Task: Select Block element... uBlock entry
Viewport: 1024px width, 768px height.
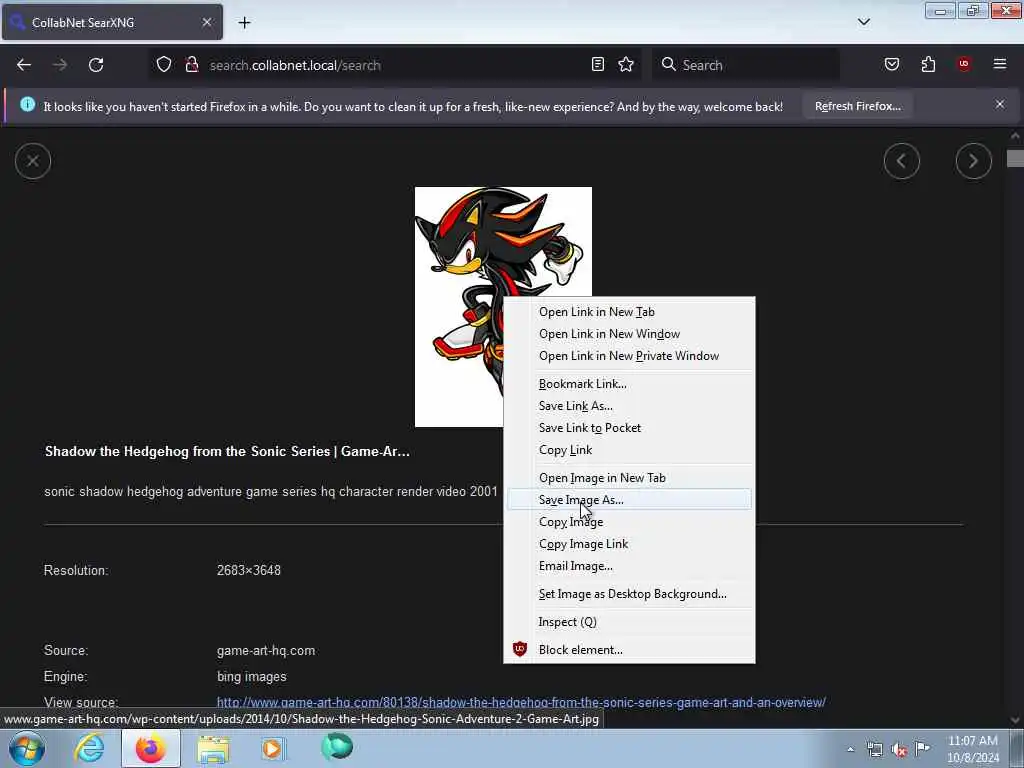Action: click(629, 650)
